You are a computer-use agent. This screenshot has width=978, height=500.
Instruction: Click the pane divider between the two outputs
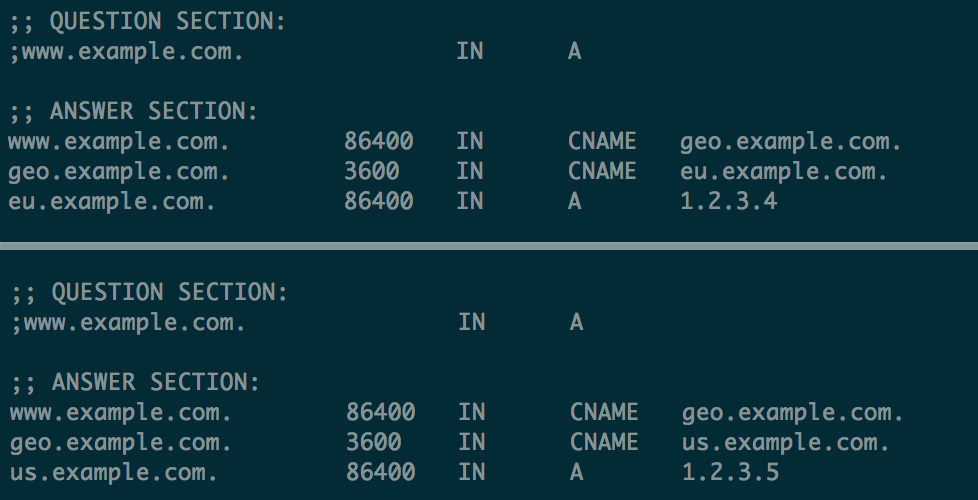pyautogui.click(x=489, y=245)
